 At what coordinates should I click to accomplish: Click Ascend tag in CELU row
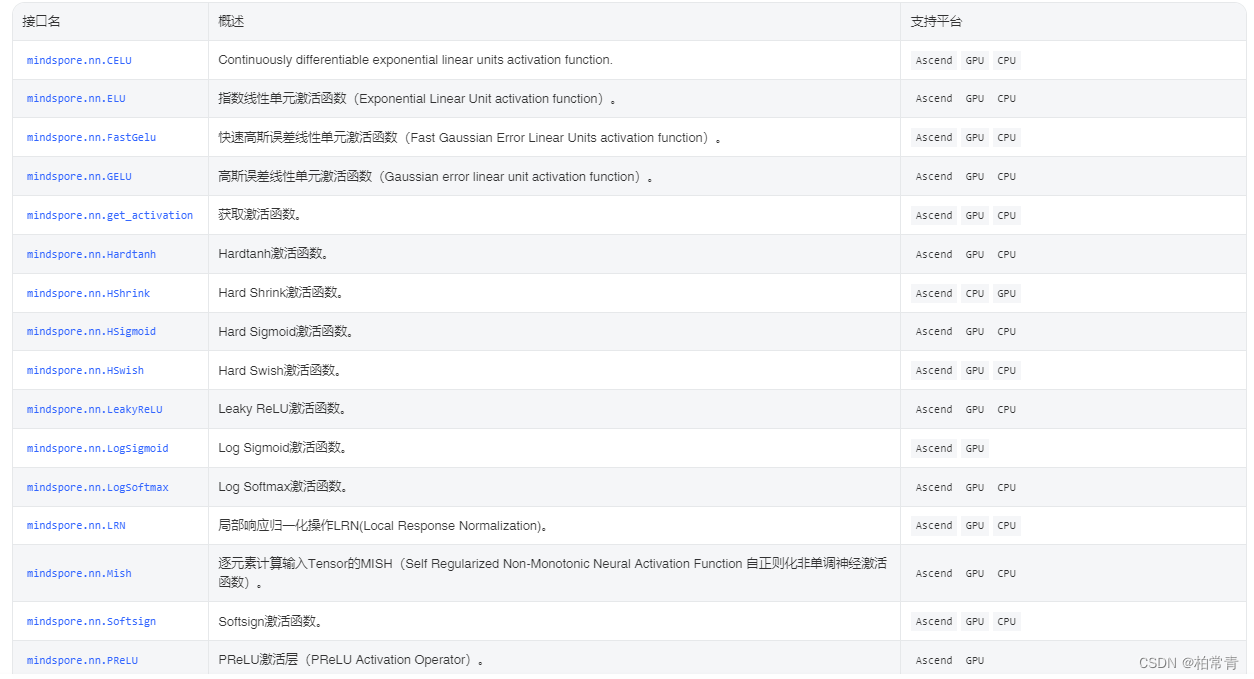click(934, 61)
